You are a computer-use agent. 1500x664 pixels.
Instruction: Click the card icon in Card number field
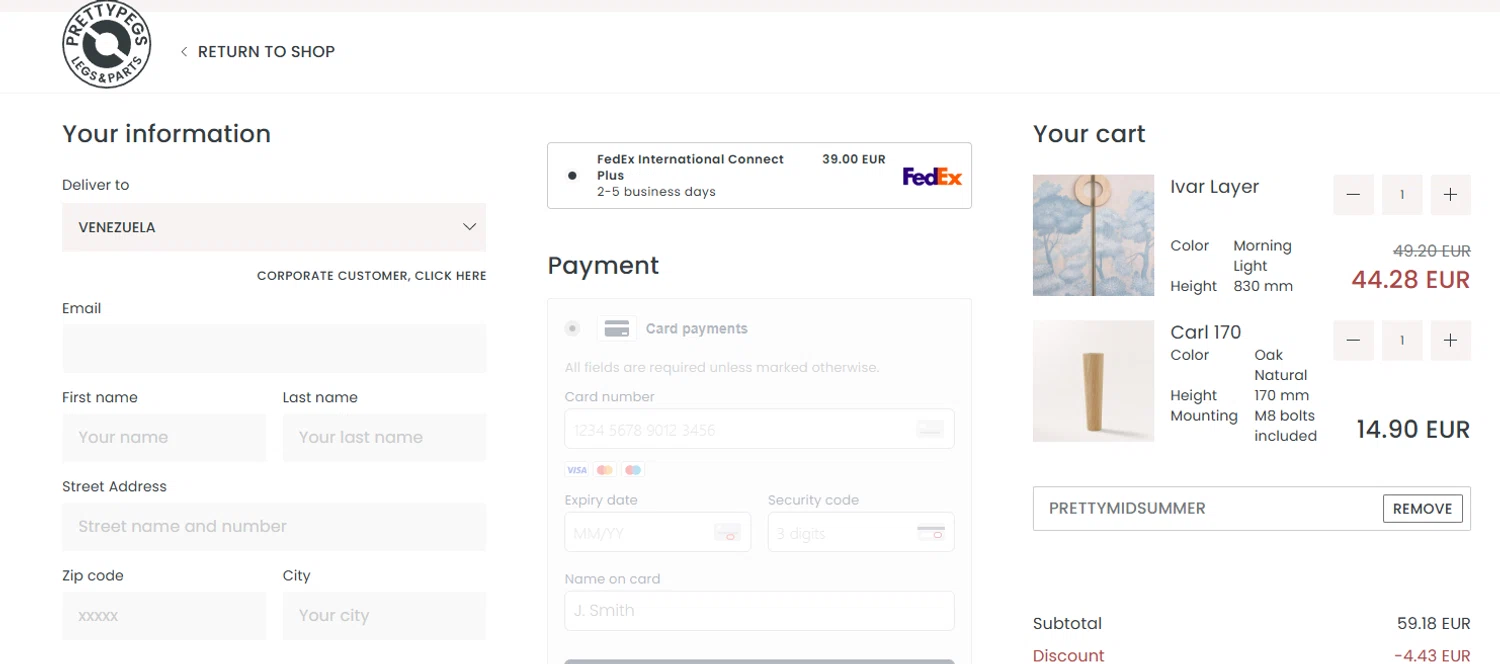[x=930, y=429]
